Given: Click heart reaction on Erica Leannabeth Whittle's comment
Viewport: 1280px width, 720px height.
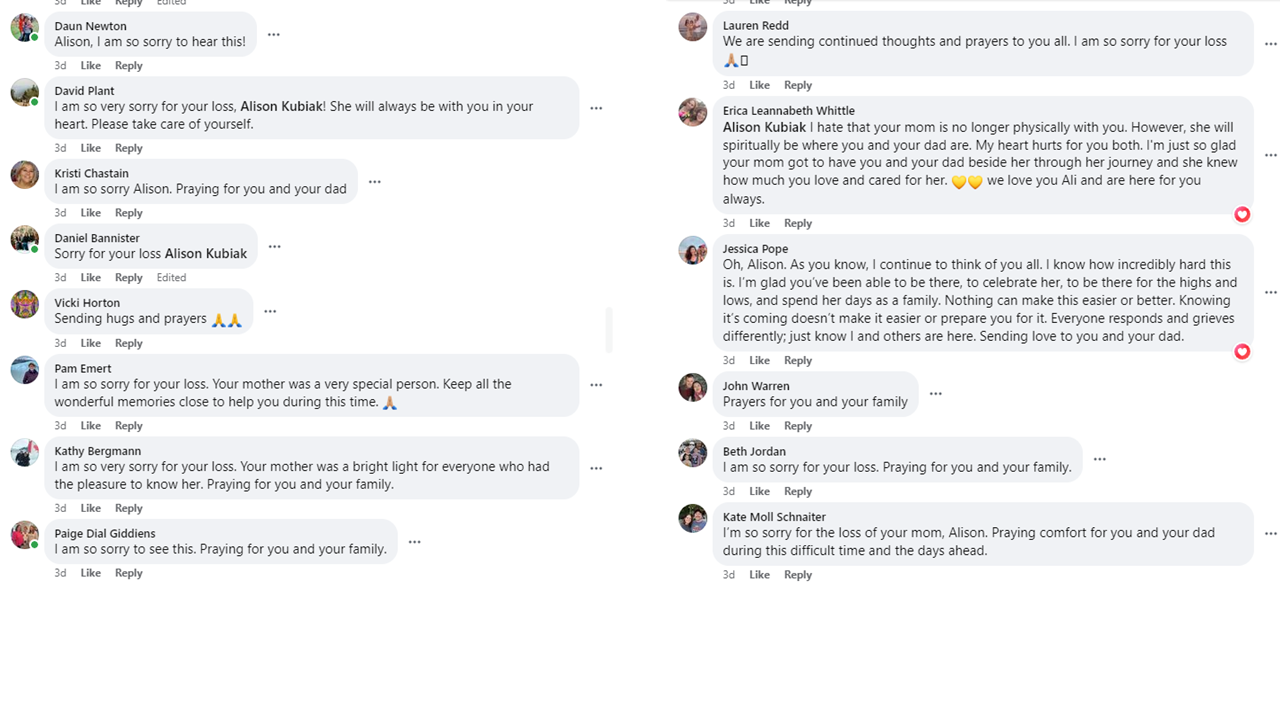Looking at the screenshot, I should [1242, 214].
